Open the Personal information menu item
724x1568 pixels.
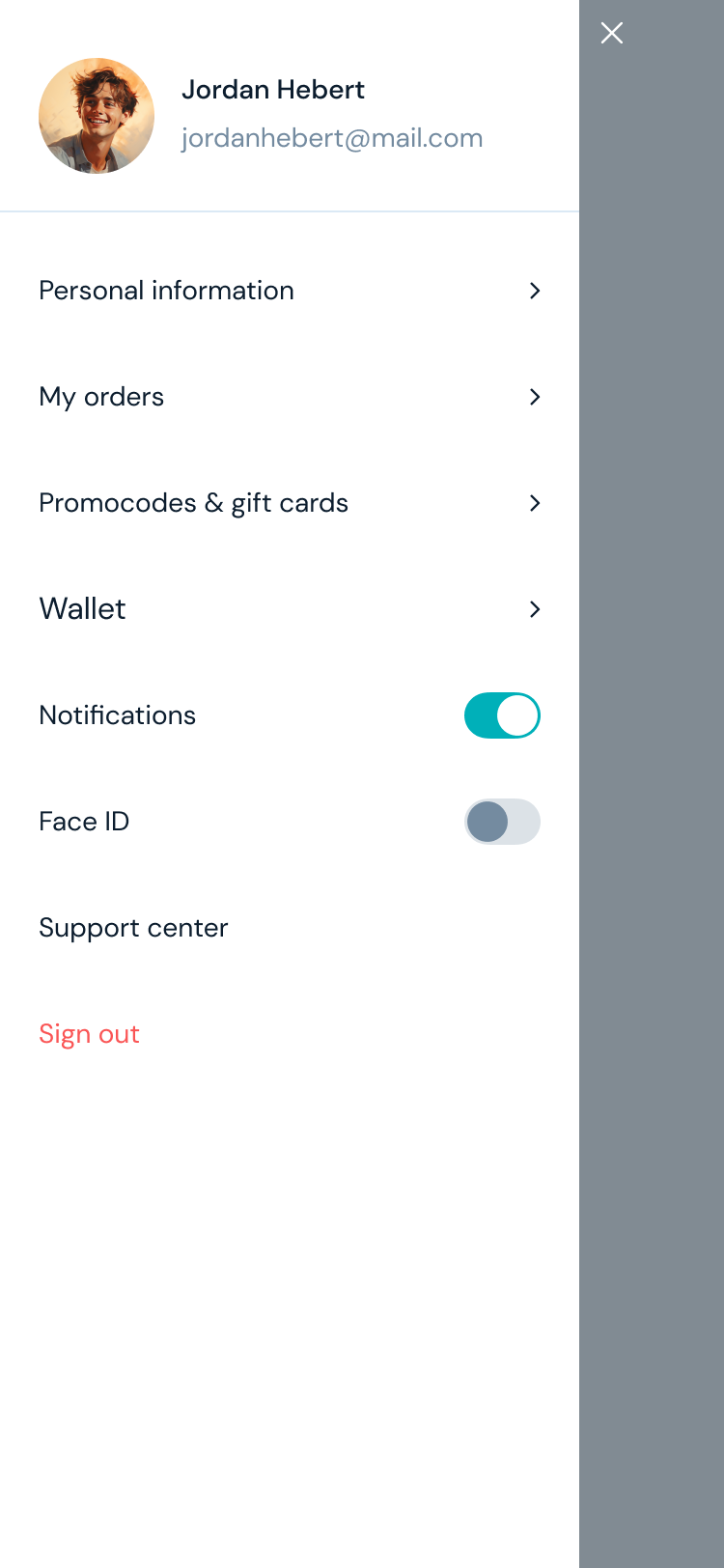point(166,291)
